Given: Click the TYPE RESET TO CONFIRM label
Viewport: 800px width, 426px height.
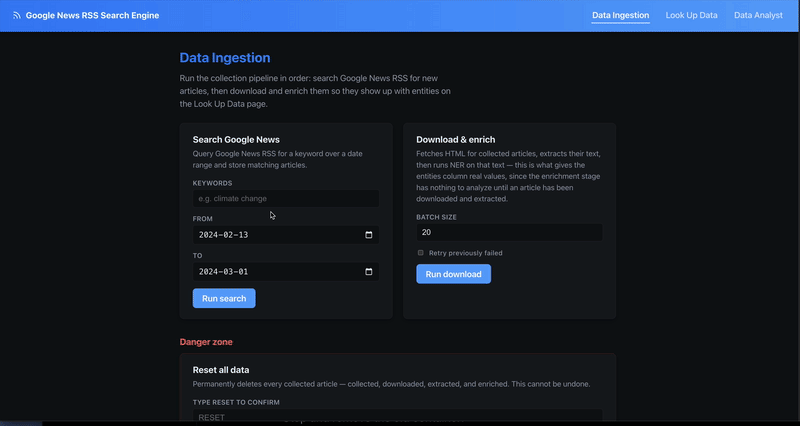Looking at the screenshot, I should point(236,402).
